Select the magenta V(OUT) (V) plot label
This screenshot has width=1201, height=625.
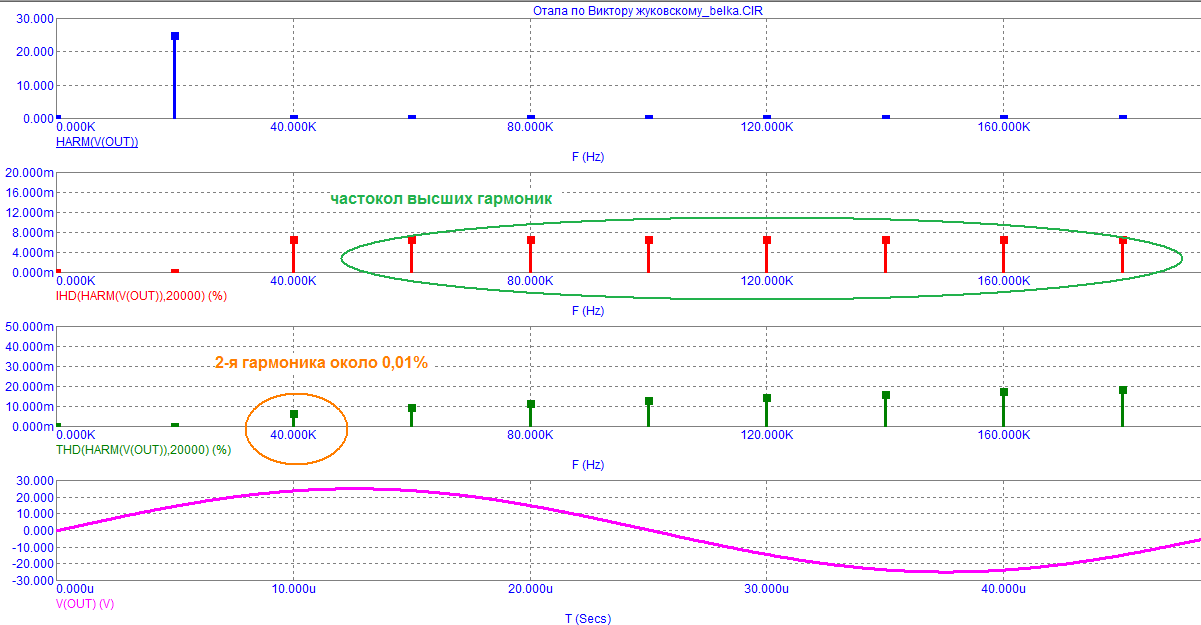click(85, 604)
